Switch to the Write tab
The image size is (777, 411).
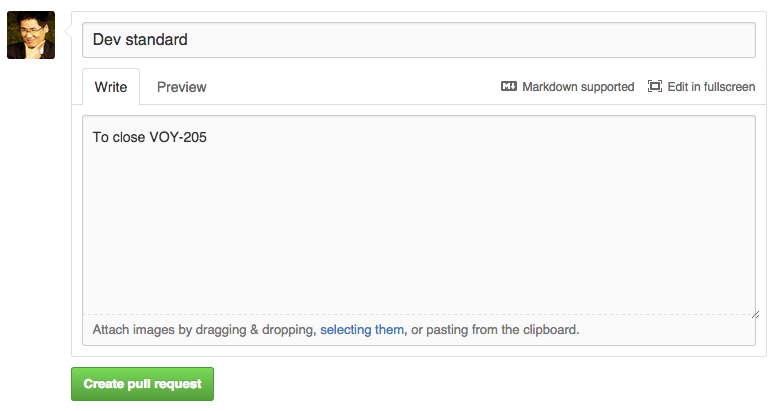(111, 87)
